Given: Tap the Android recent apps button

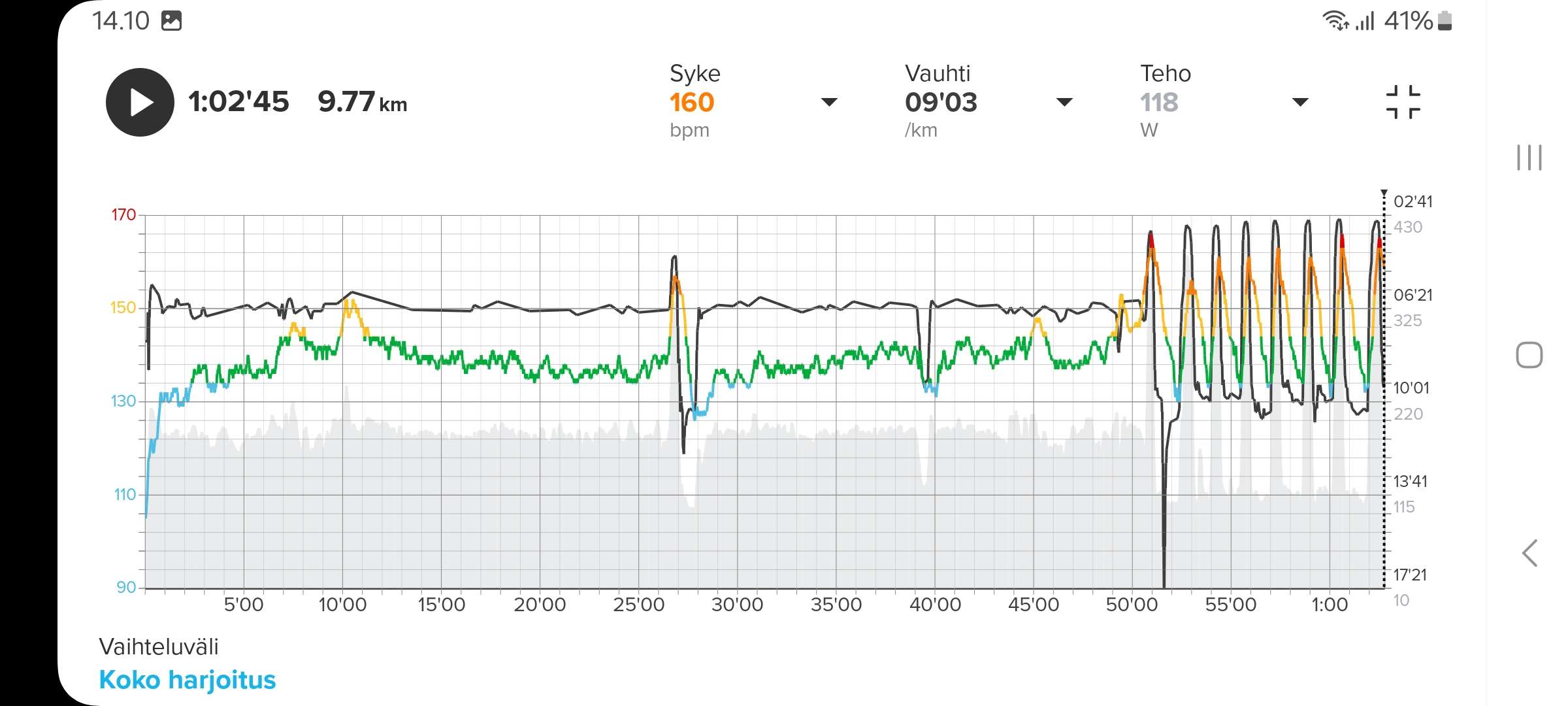Looking at the screenshot, I should [x=1529, y=158].
